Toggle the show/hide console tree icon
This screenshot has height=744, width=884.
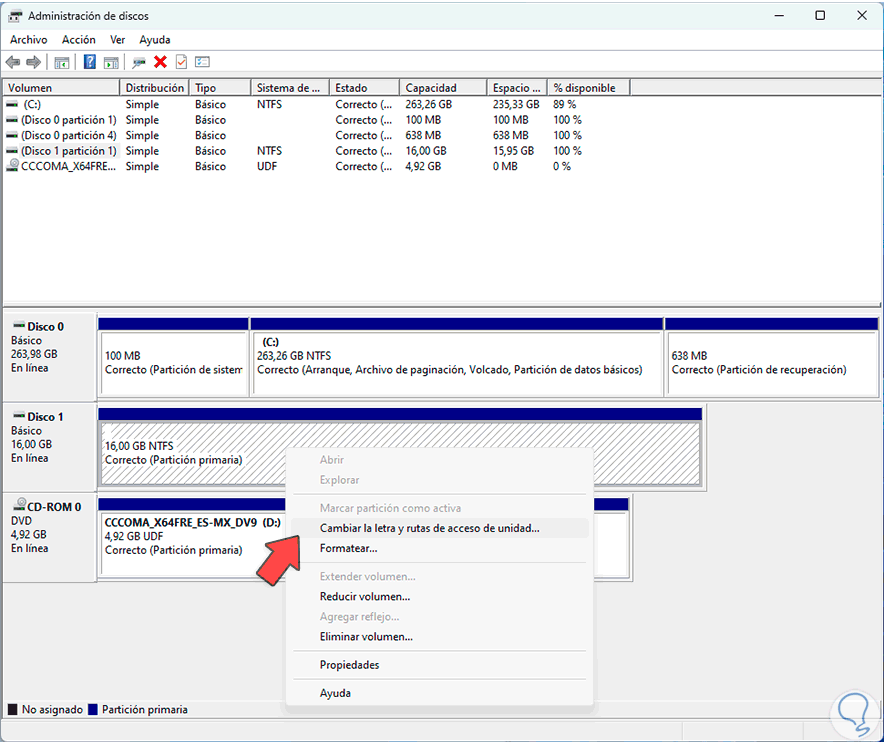[x=61, y=62]
